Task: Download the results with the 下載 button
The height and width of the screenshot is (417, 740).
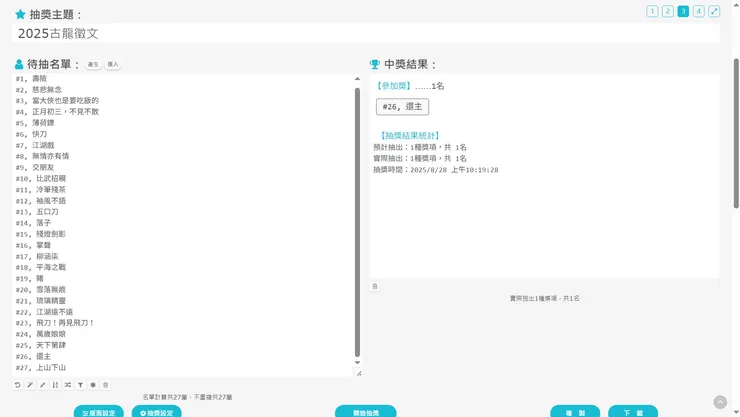Action: pos(633,411)
